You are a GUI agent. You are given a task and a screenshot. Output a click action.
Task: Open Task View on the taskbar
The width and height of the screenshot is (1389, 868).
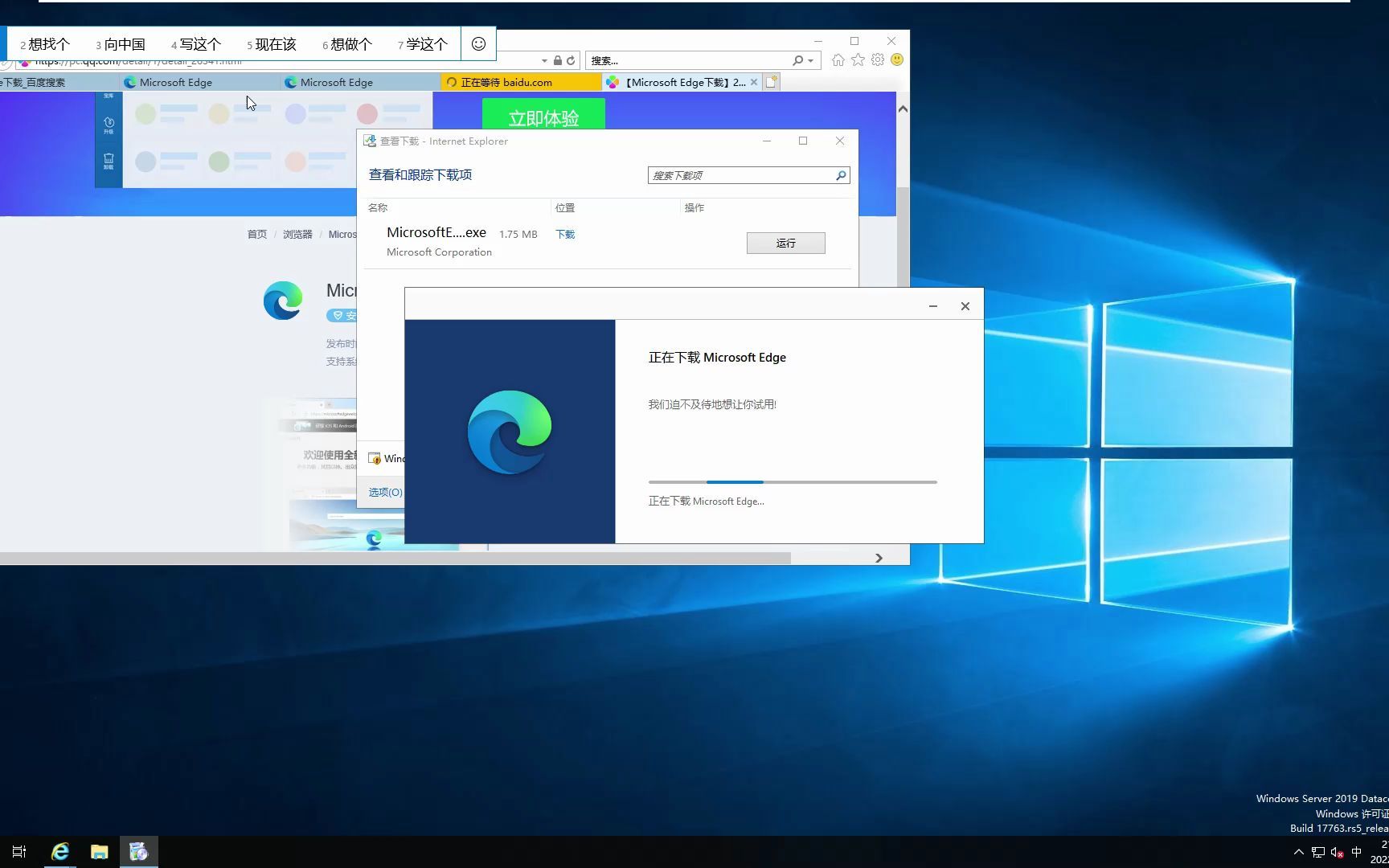(x=19, y=852)
